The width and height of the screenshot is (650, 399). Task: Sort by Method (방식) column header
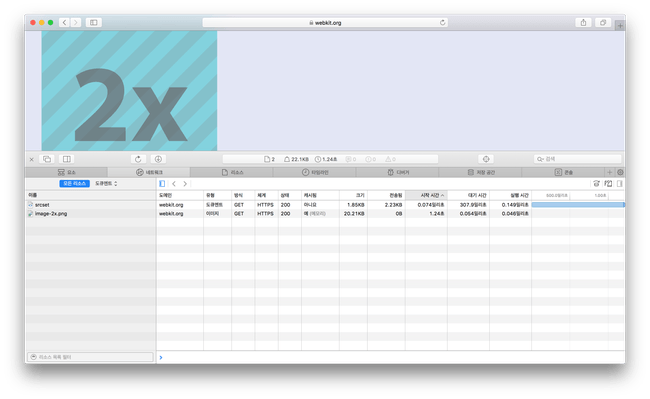[243, 195]
